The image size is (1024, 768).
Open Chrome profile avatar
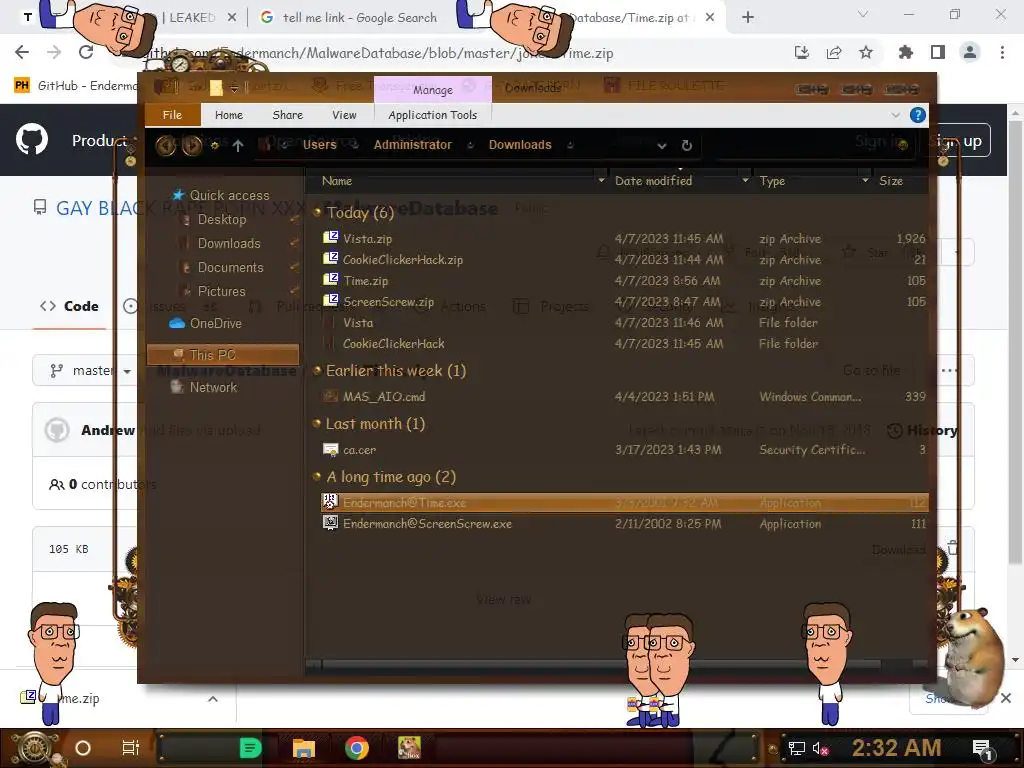click(970, 52)
